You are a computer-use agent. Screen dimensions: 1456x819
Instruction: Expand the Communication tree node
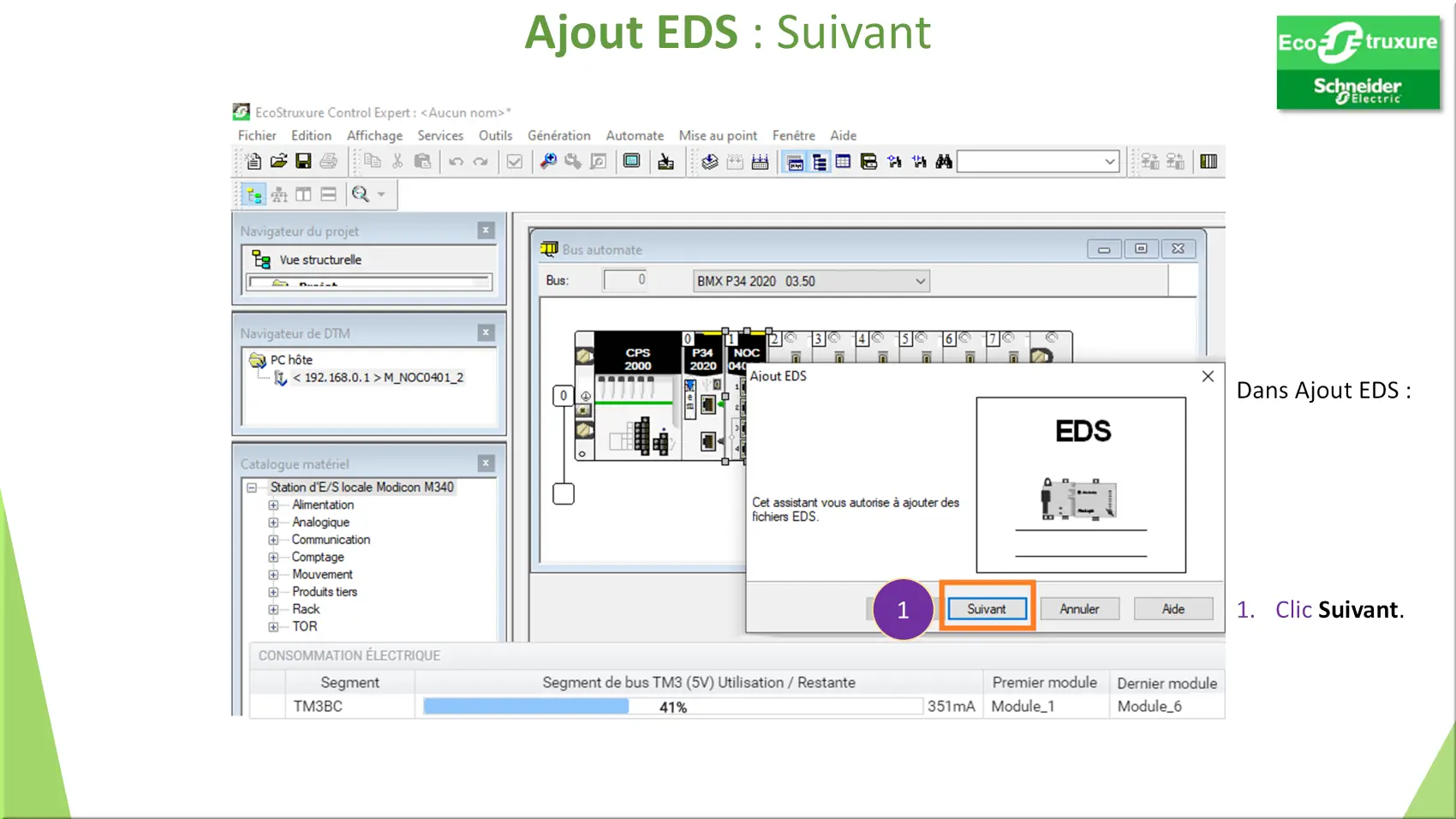[273, 540]
